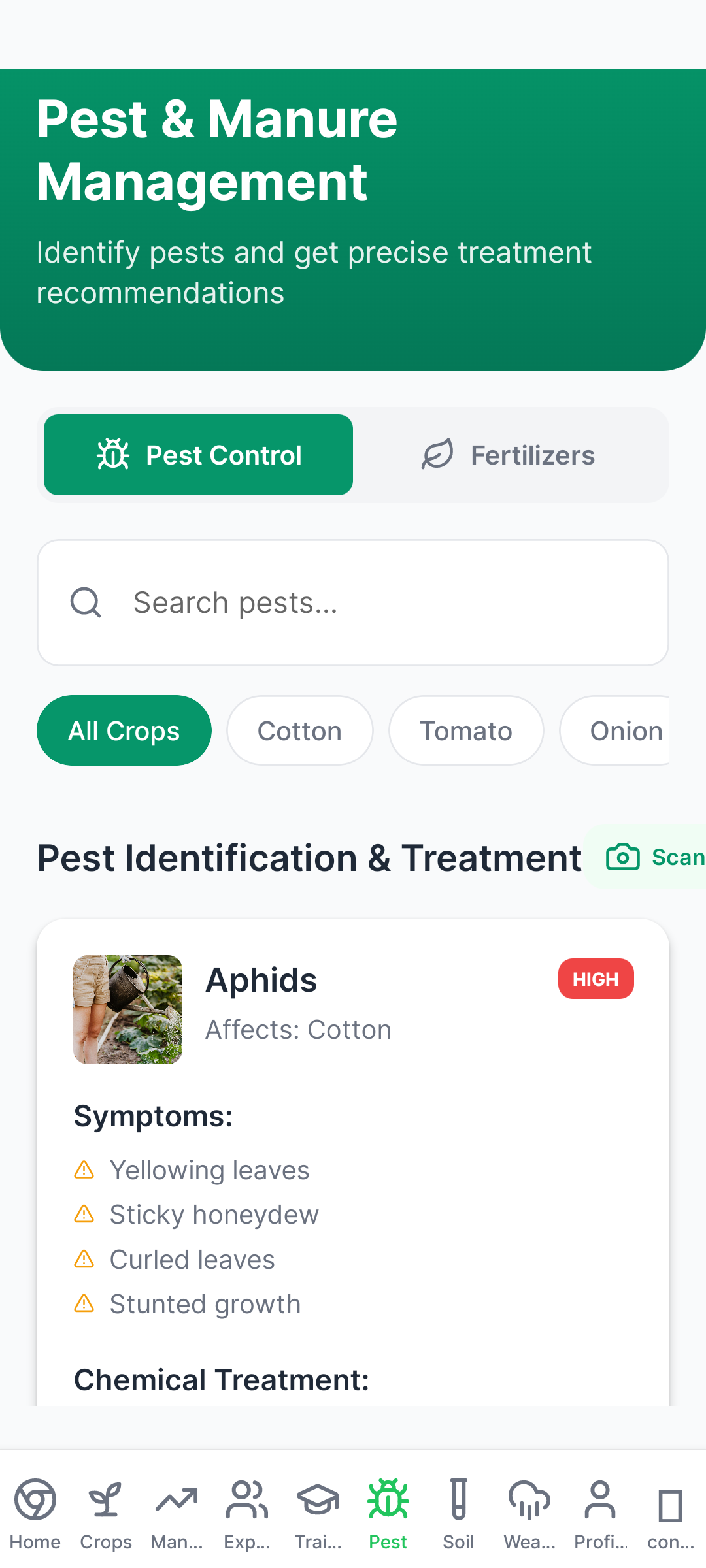This screenshot has height=1568, width=706.
Task: Open the Aphids pest thumbnail image
Action: pos(128,1010)
